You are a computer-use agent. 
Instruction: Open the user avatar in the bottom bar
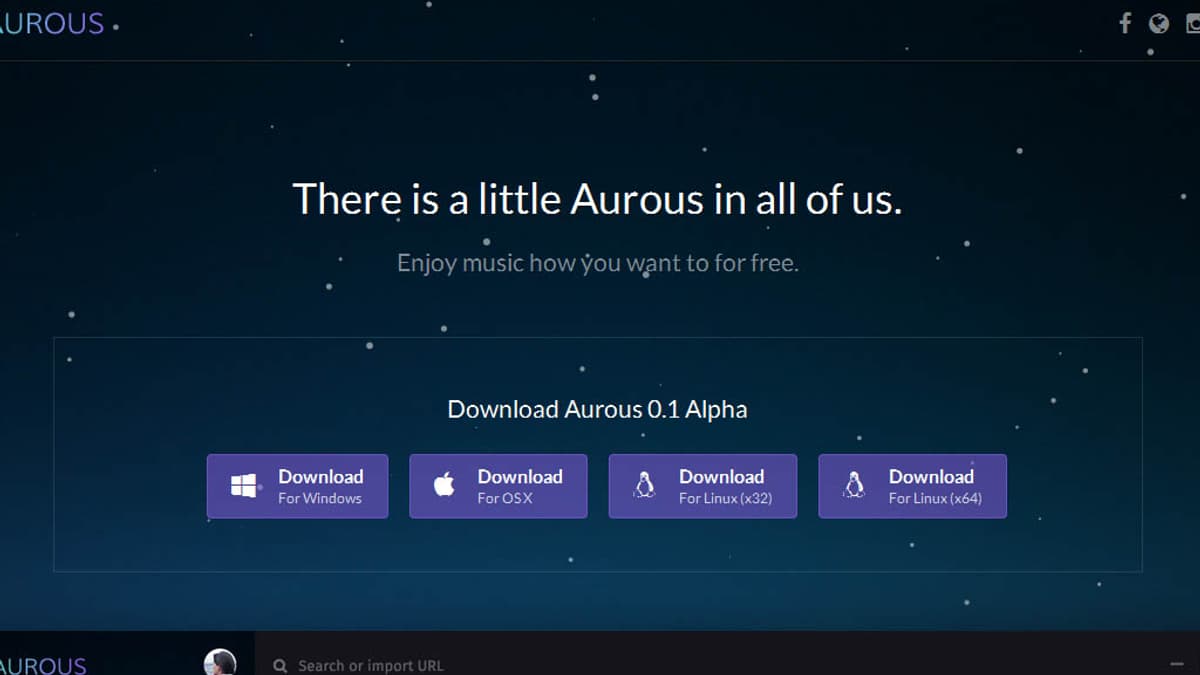coord(220,662)
